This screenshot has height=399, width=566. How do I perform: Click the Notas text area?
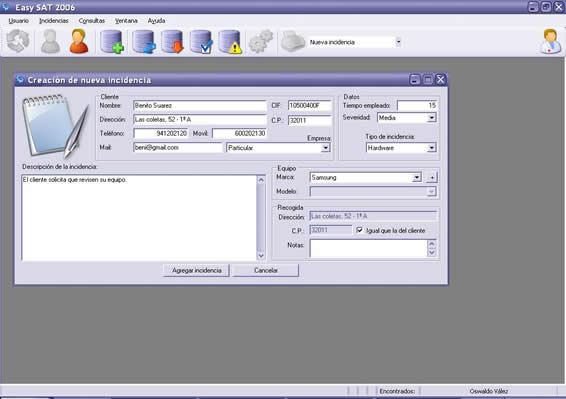(x=369, y=248)
